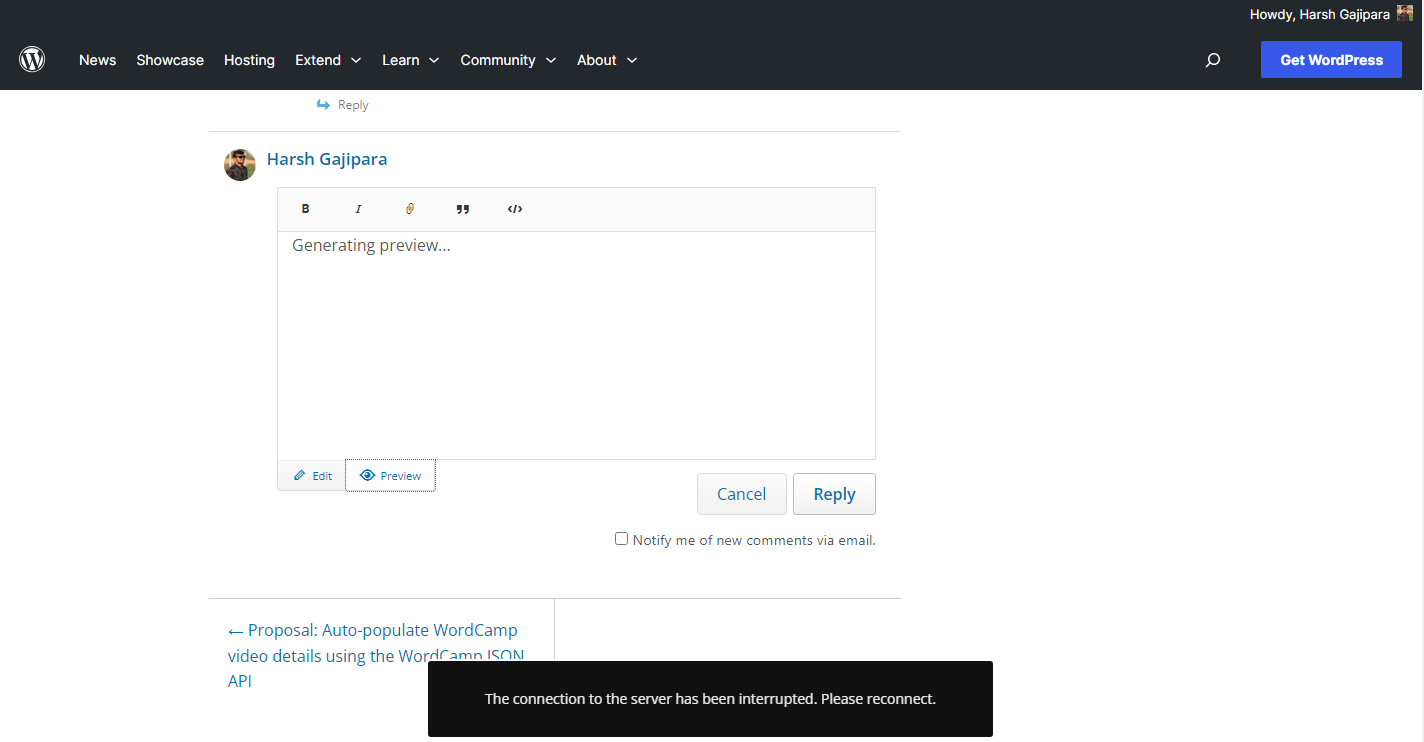
Task: Open the Showcase menu item
Action: point(170,60)
